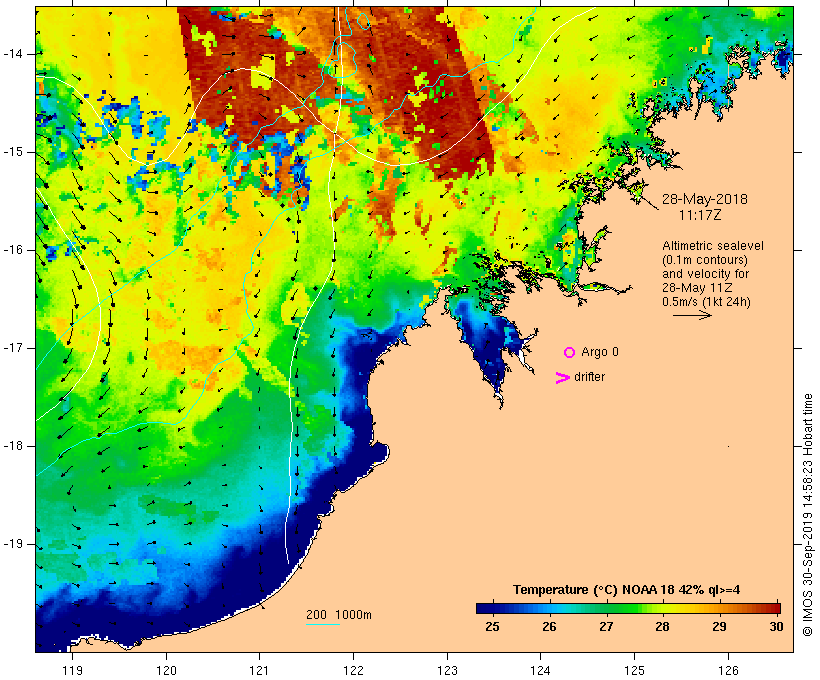Click the dark blue end of color bar
Image resolution: width=820 pixels, height=680 pixels.
click(484, 608)
